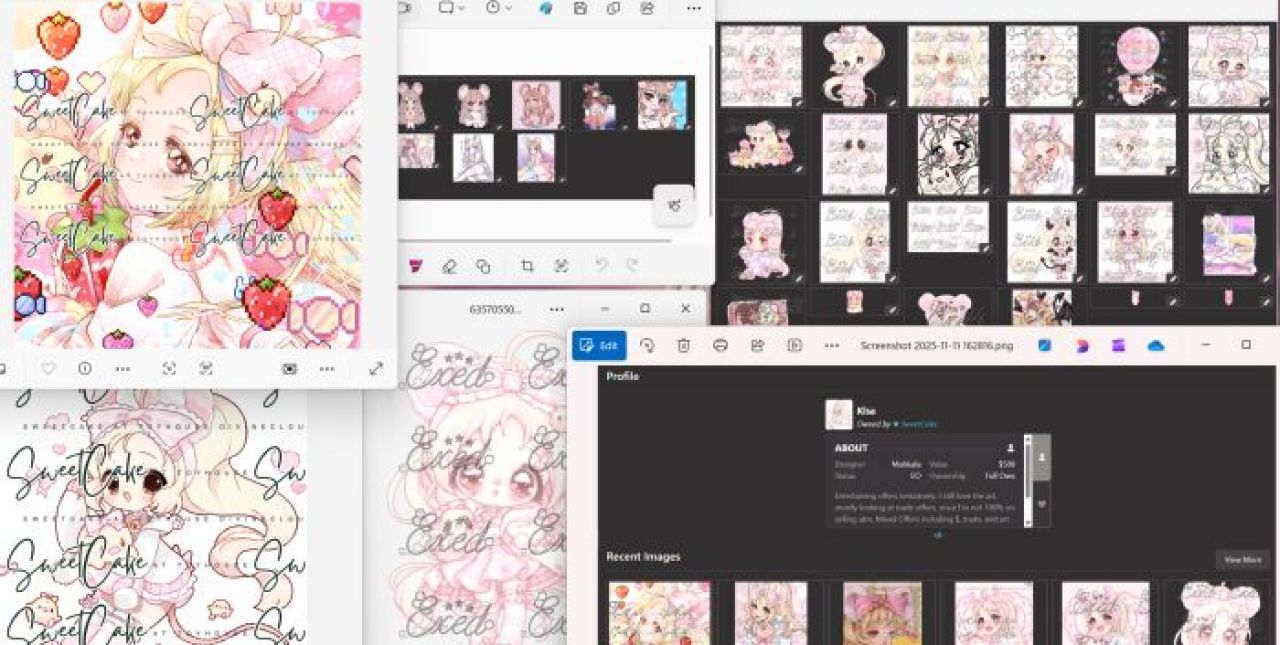The image size is (1280, 645).
Task: Open the See more menu in Snipping Tool
Action: 693,8
